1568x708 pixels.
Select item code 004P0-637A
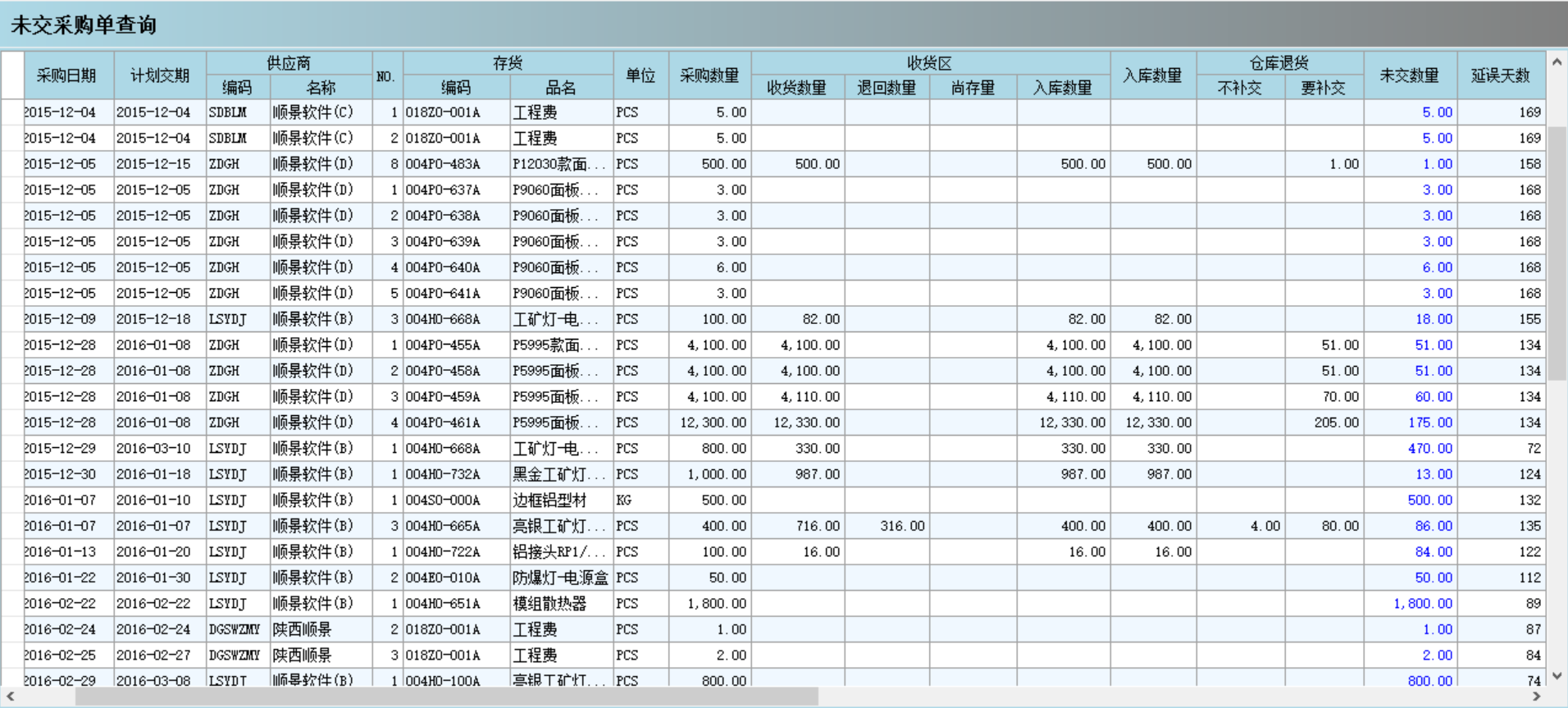tap(456, 190)
